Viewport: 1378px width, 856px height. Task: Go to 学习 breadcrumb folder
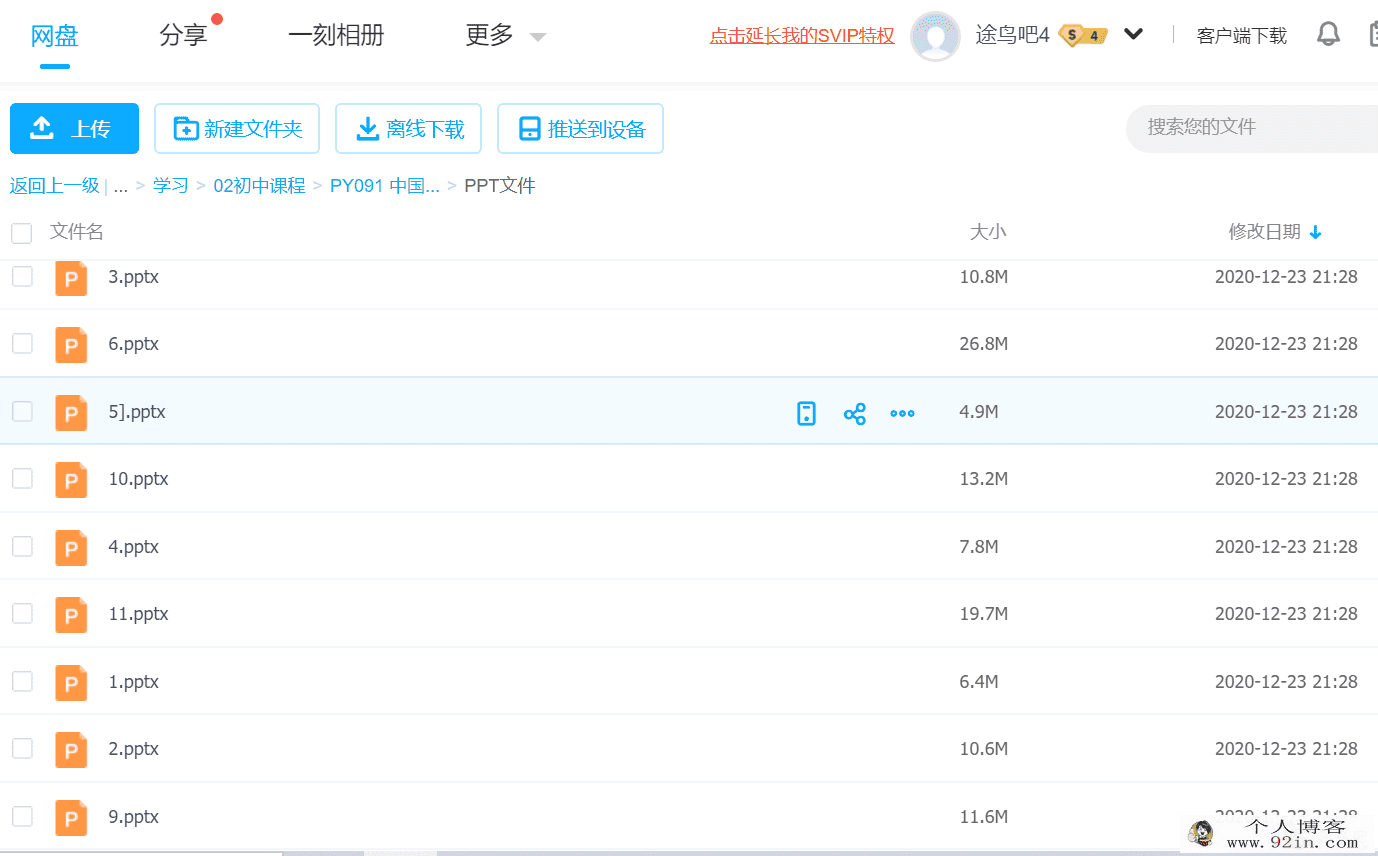tap(171, 186)
